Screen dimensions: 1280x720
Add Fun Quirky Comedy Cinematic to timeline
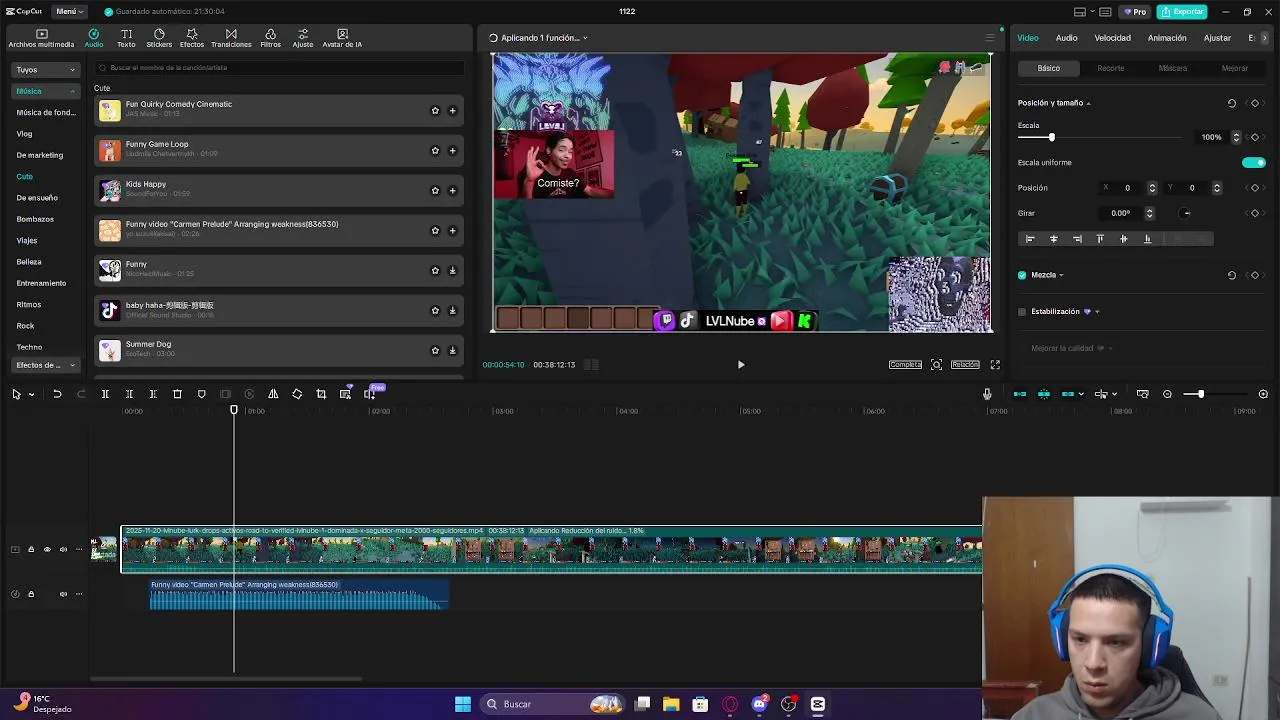(452, 110)
